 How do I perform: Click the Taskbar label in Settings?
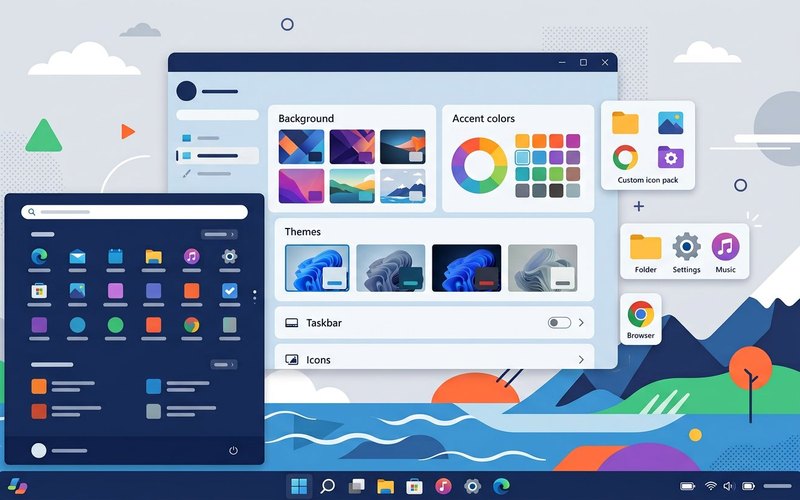tap(324, 322)
